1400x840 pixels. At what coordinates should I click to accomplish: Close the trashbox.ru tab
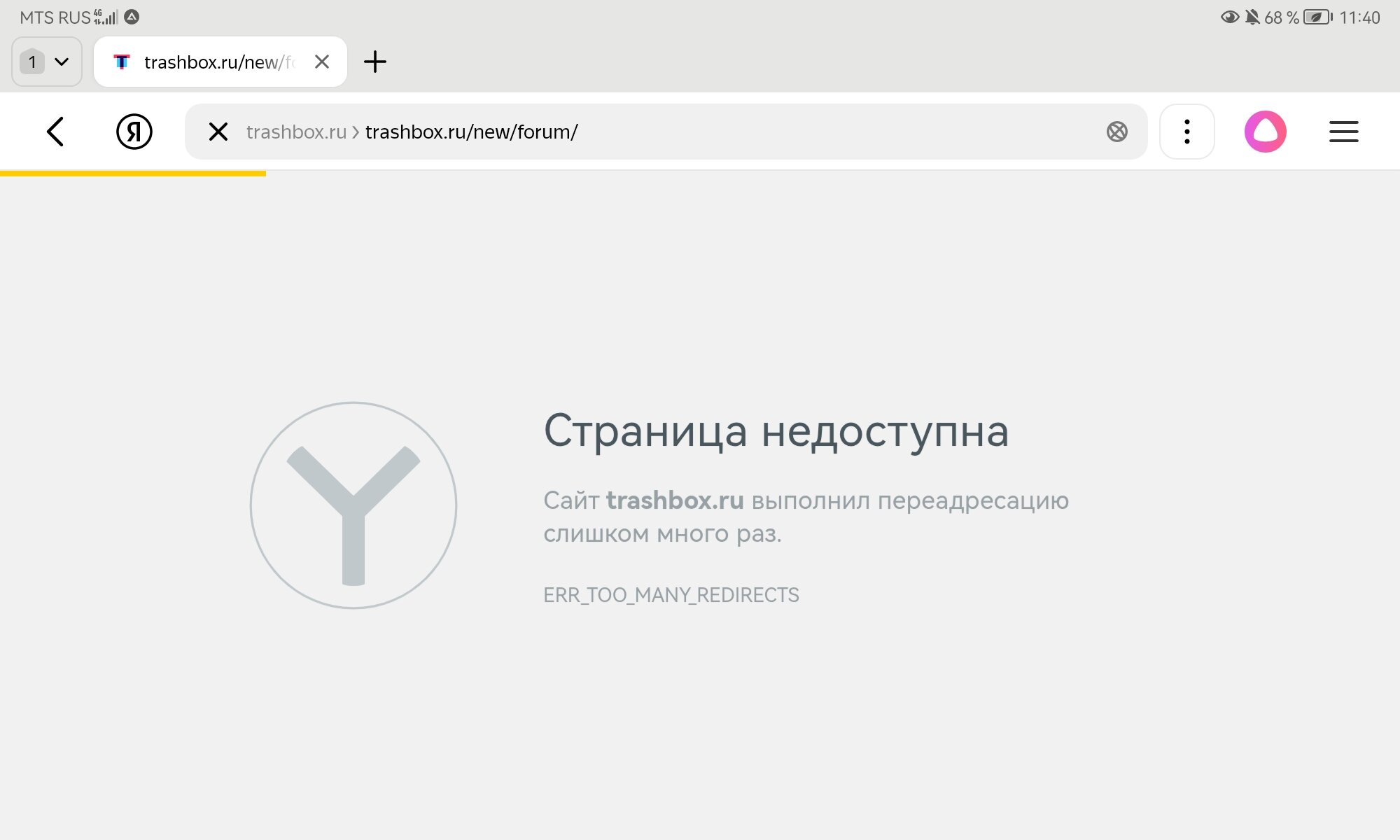click(322, 62)
